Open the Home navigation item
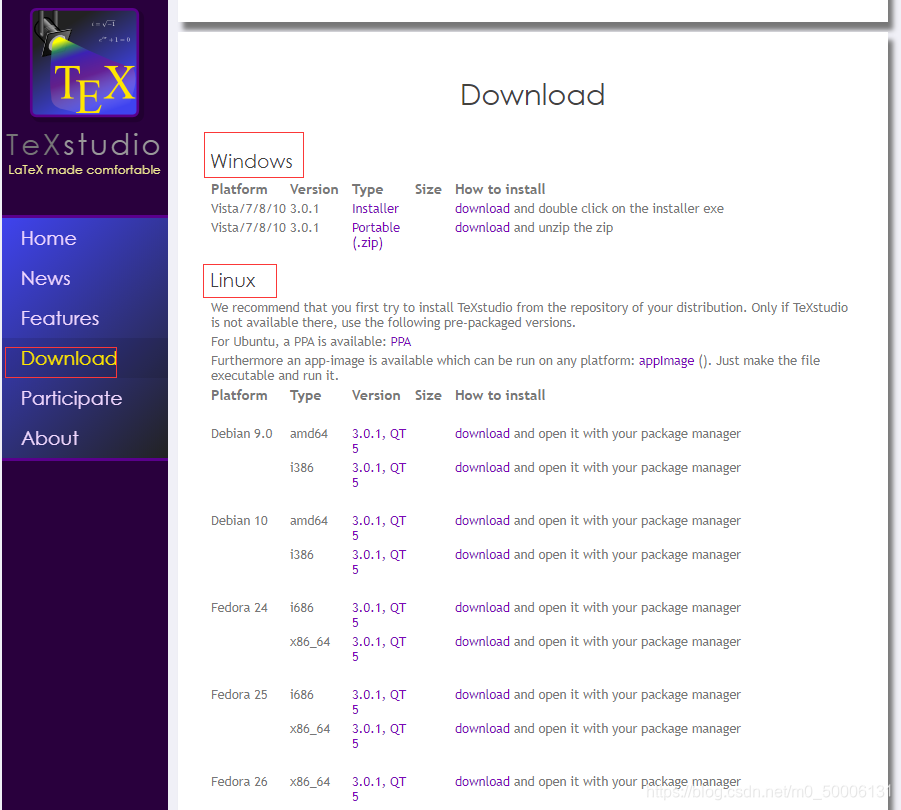901x810 pixels. [48, 238]
